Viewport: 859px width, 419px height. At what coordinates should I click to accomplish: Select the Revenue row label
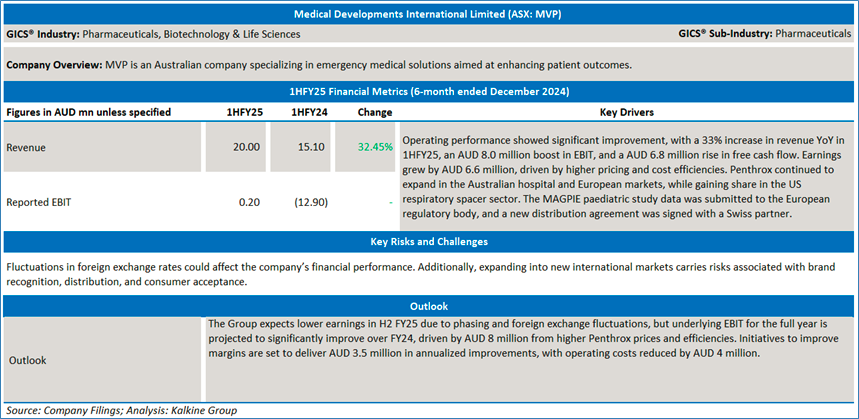[x=26, y=147]
